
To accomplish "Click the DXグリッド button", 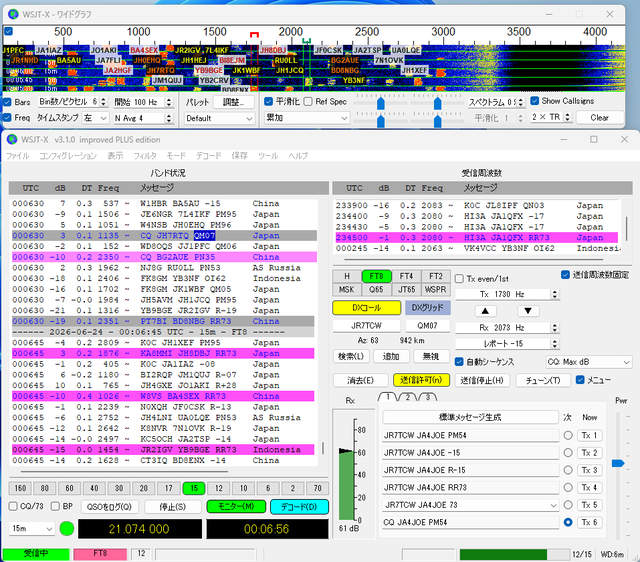I will [x=427, y=308].
